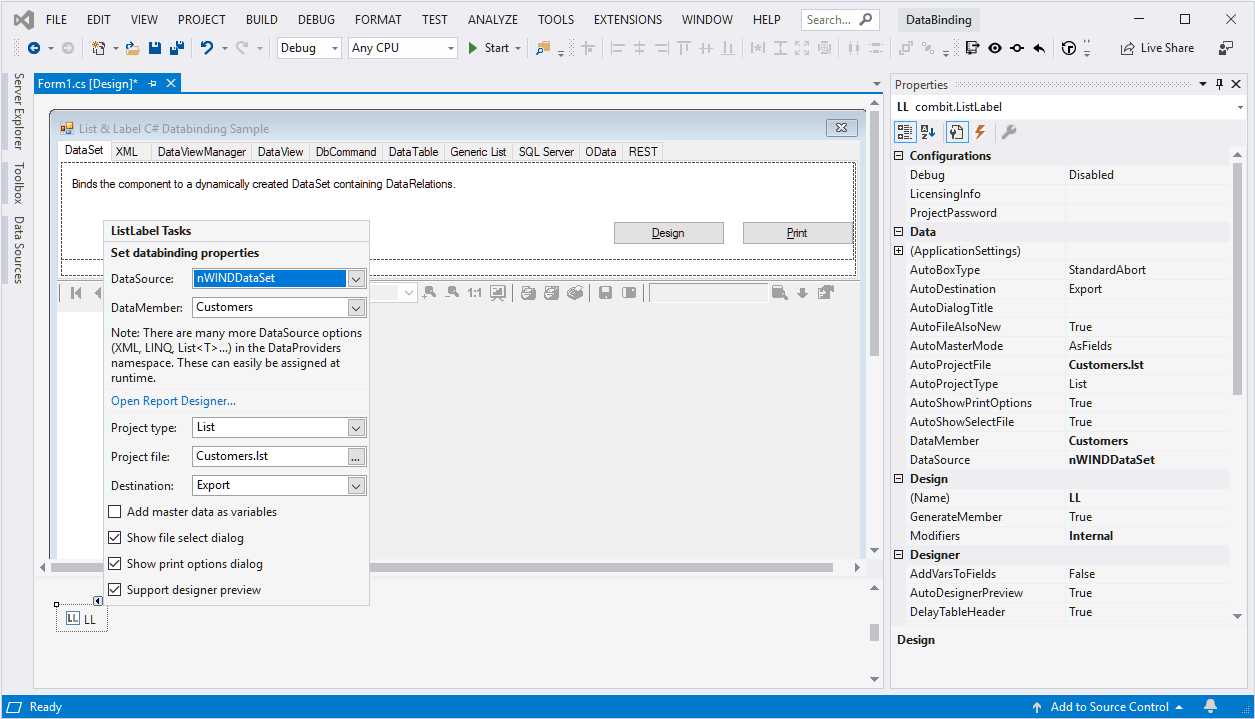Select the AutoProjectFile property value
The height and width of the screenshot is (719, 1255).
point(1147,365)
